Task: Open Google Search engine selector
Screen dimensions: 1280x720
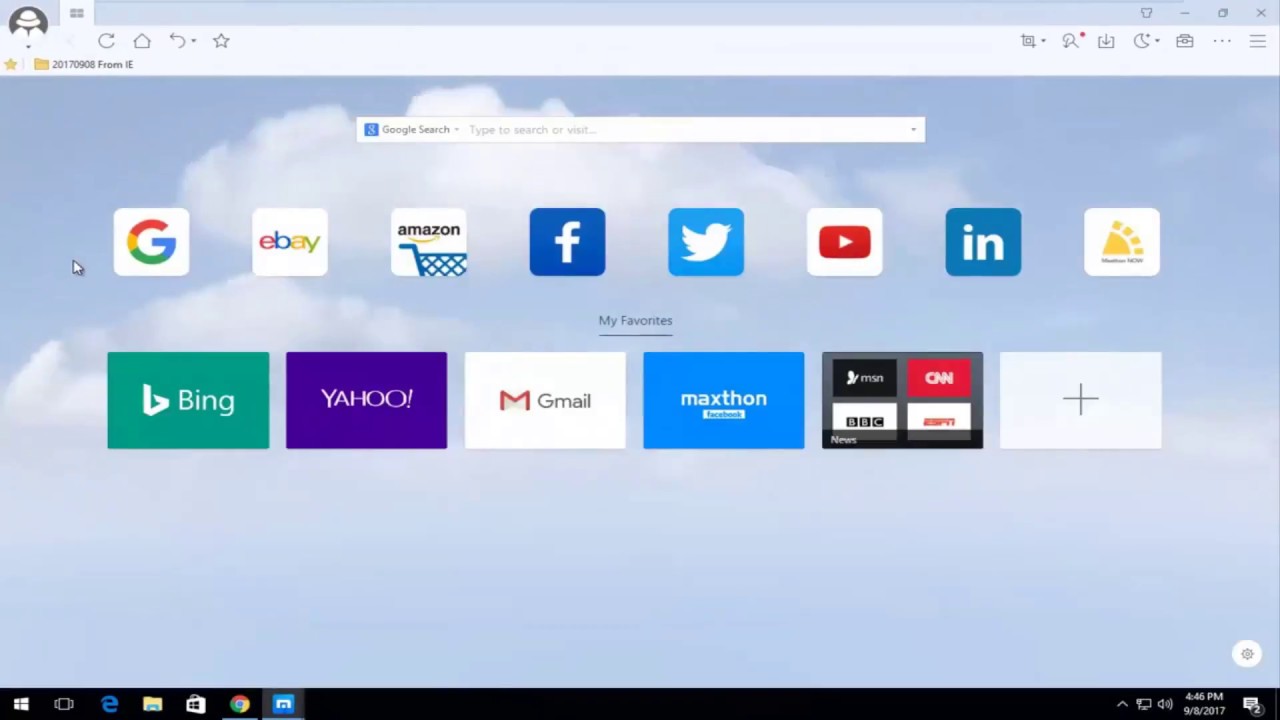Action: pyautogui.click(x=412, y=130)
